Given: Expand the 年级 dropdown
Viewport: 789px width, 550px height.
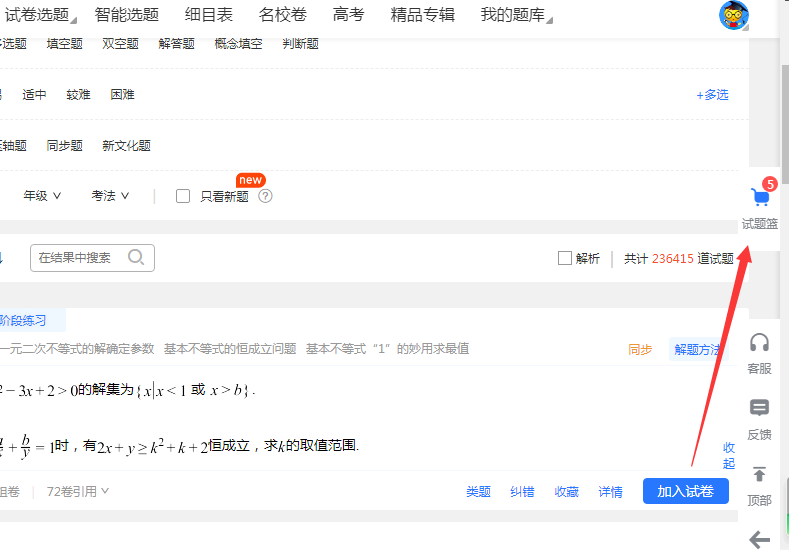Looking at the screenshot, I should [43, 196].
